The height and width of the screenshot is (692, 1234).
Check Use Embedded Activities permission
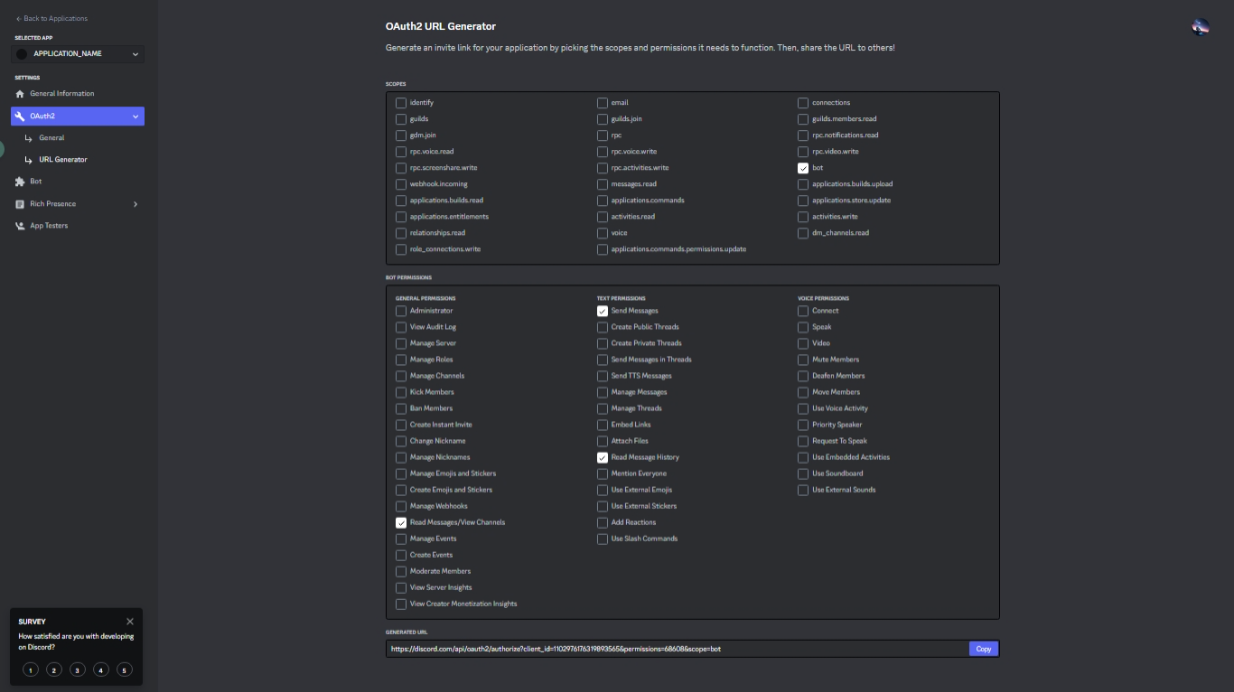coord(803,457)
